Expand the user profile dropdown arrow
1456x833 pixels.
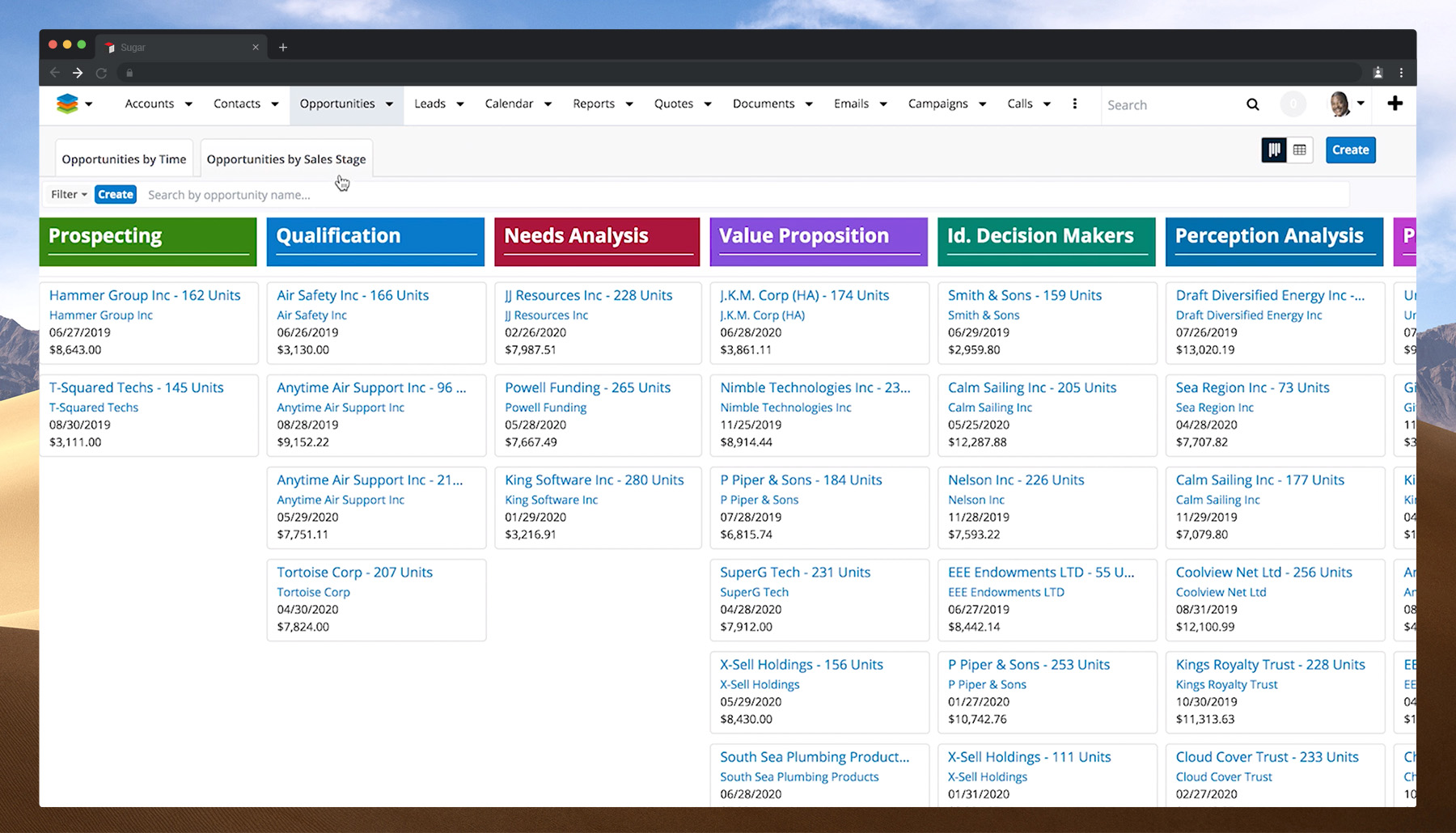[1361, 104]
